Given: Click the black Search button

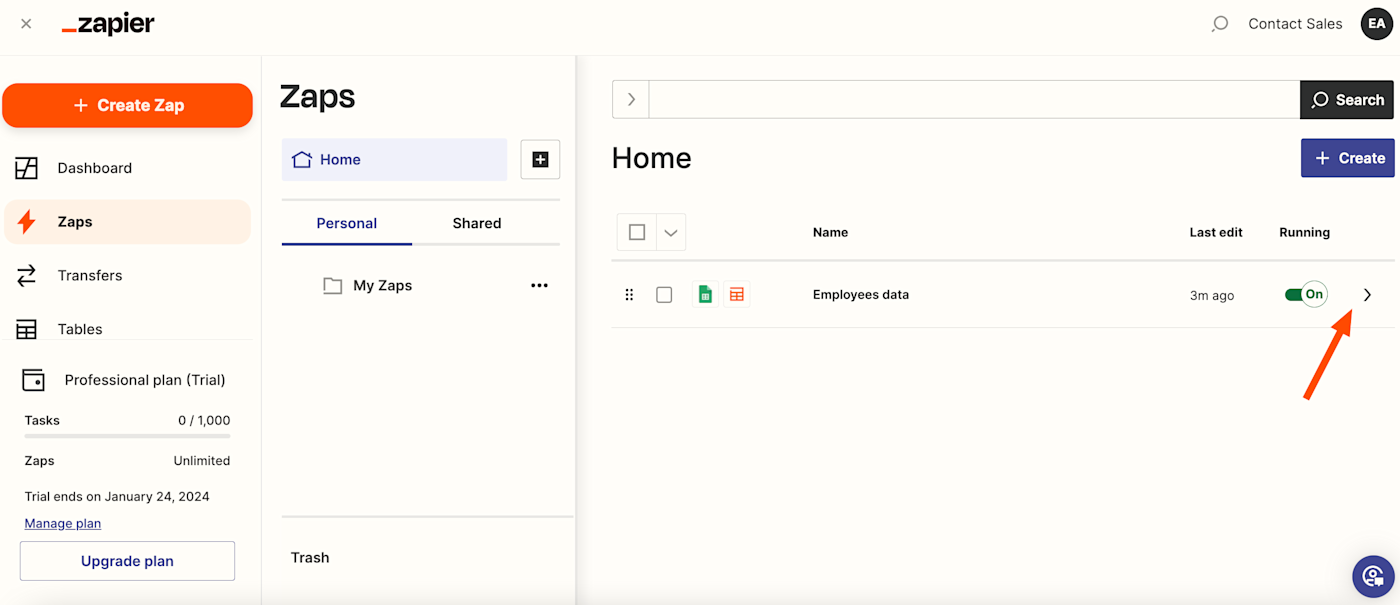Looking at the screenshot, I should [1347, 99].
